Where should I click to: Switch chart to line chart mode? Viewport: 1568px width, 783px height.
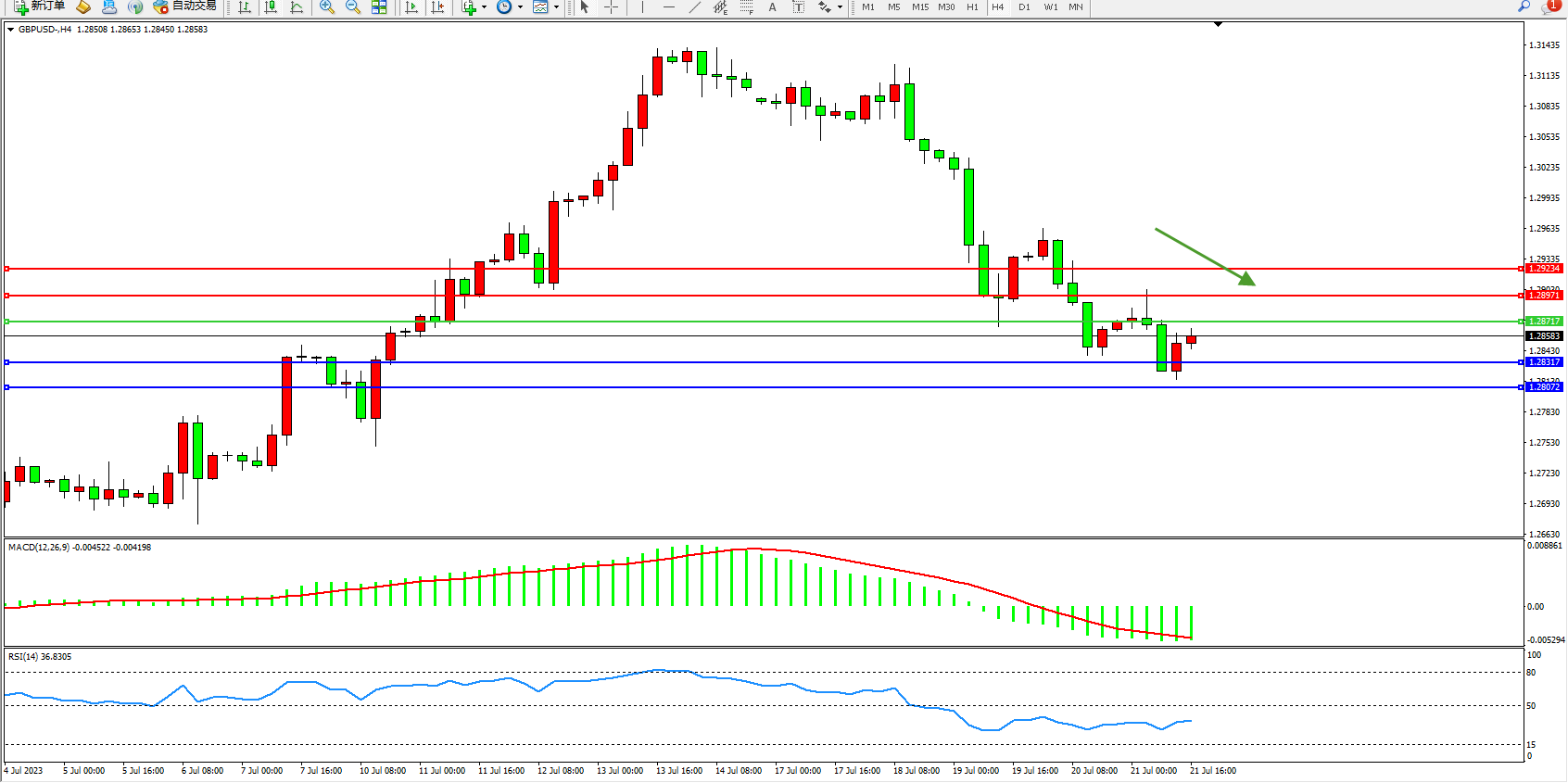[x=297, y=7]
